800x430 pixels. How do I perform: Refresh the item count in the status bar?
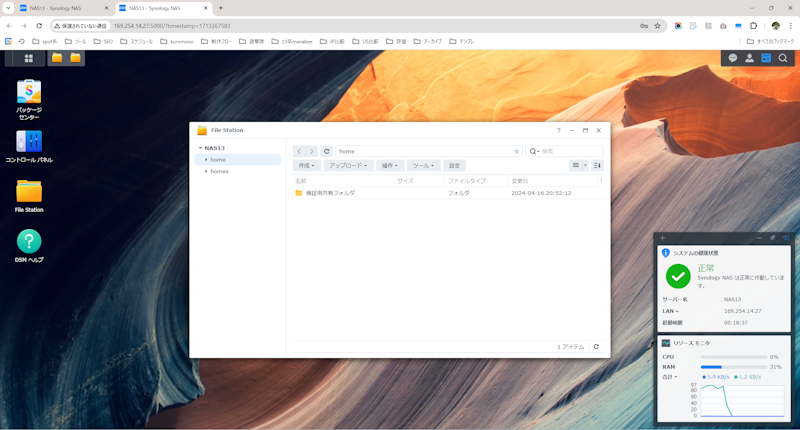(x=596, y=347)
